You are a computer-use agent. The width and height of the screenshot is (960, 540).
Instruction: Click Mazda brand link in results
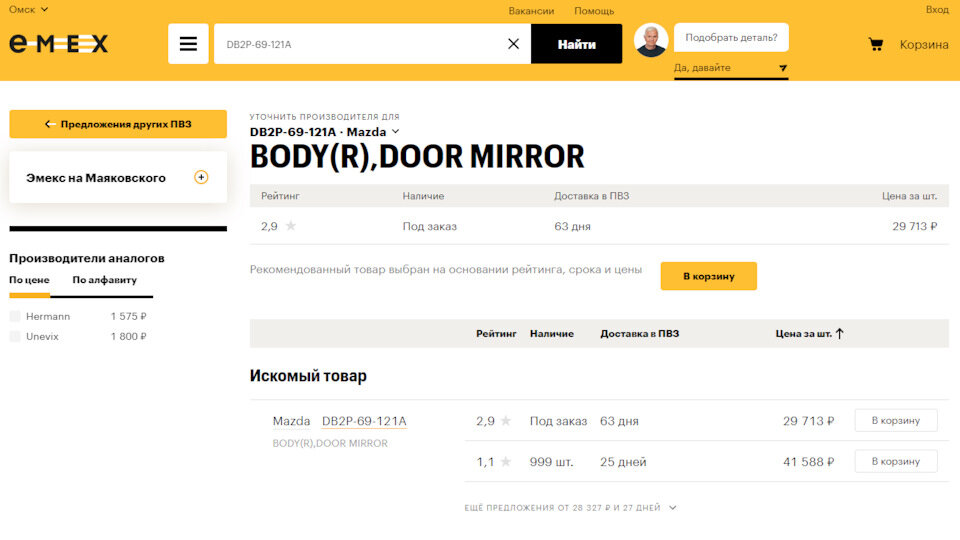(x=291, y=421)
